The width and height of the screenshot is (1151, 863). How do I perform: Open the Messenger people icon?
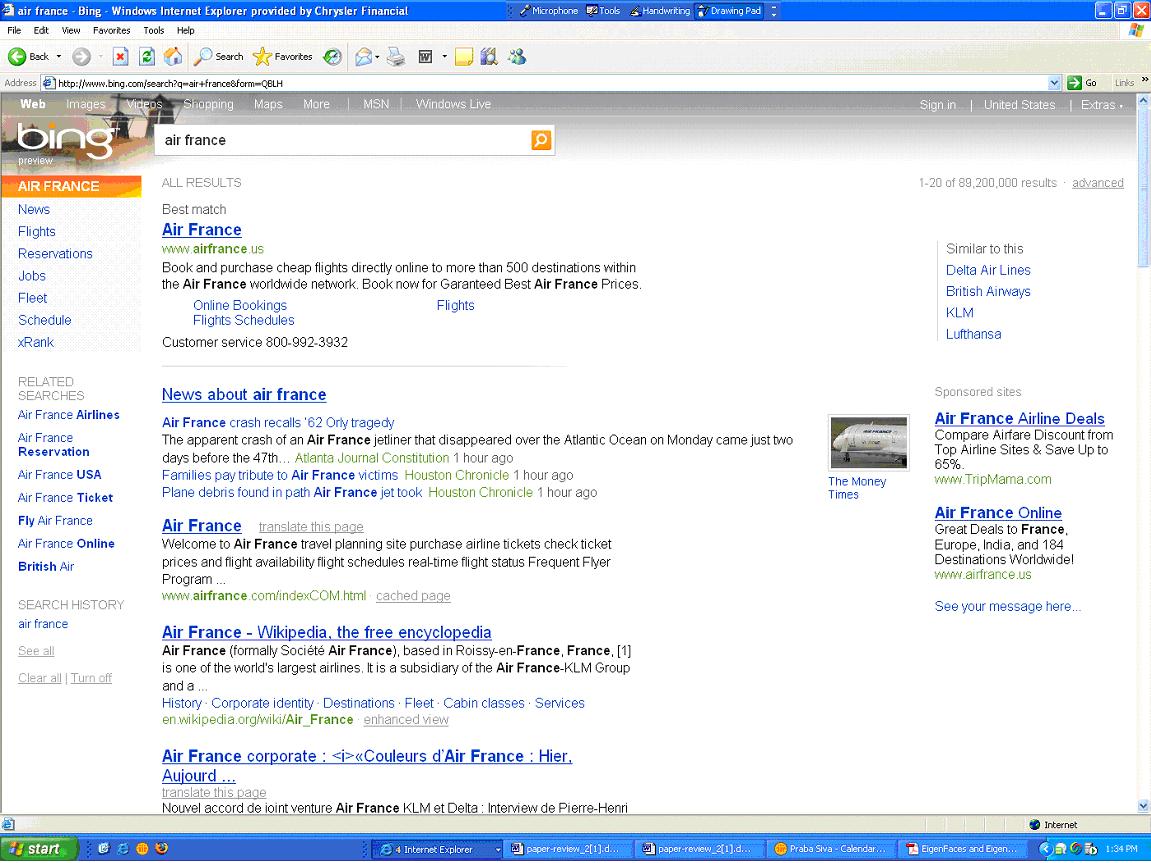517,57
